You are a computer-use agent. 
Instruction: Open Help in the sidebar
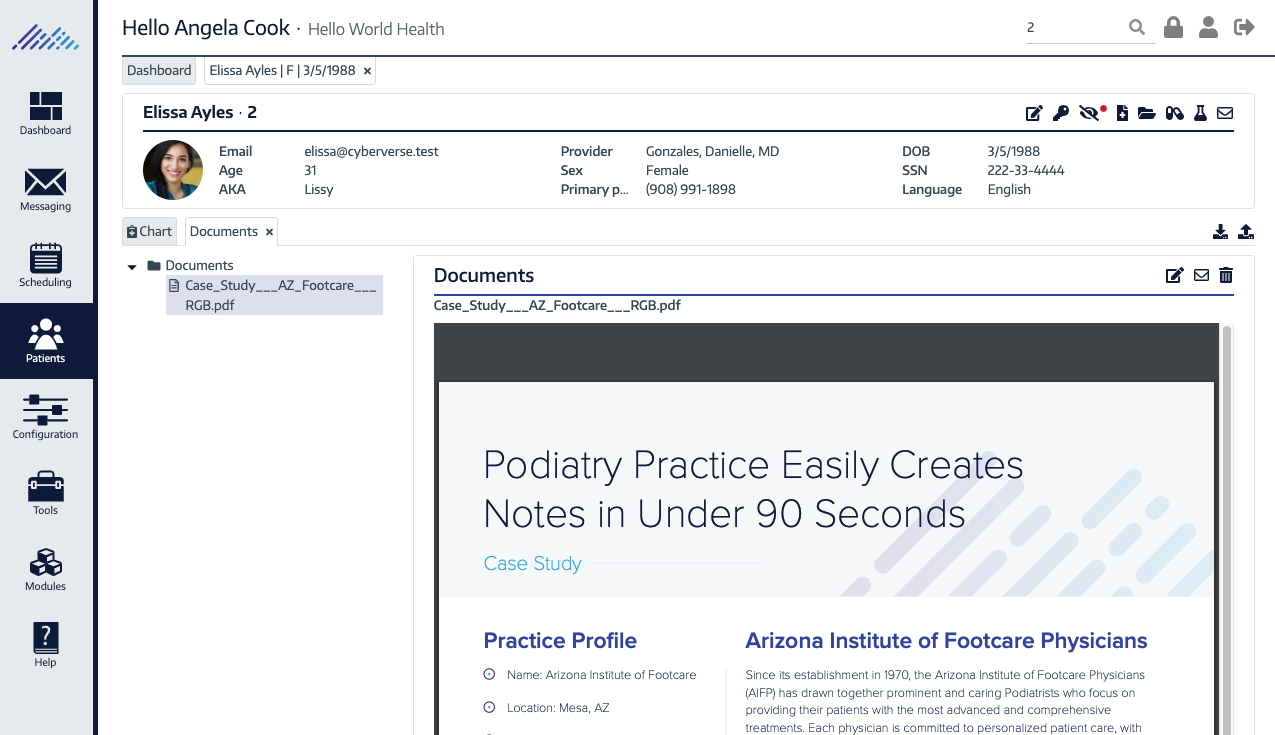pyautogui.click(x=46, y=646)
